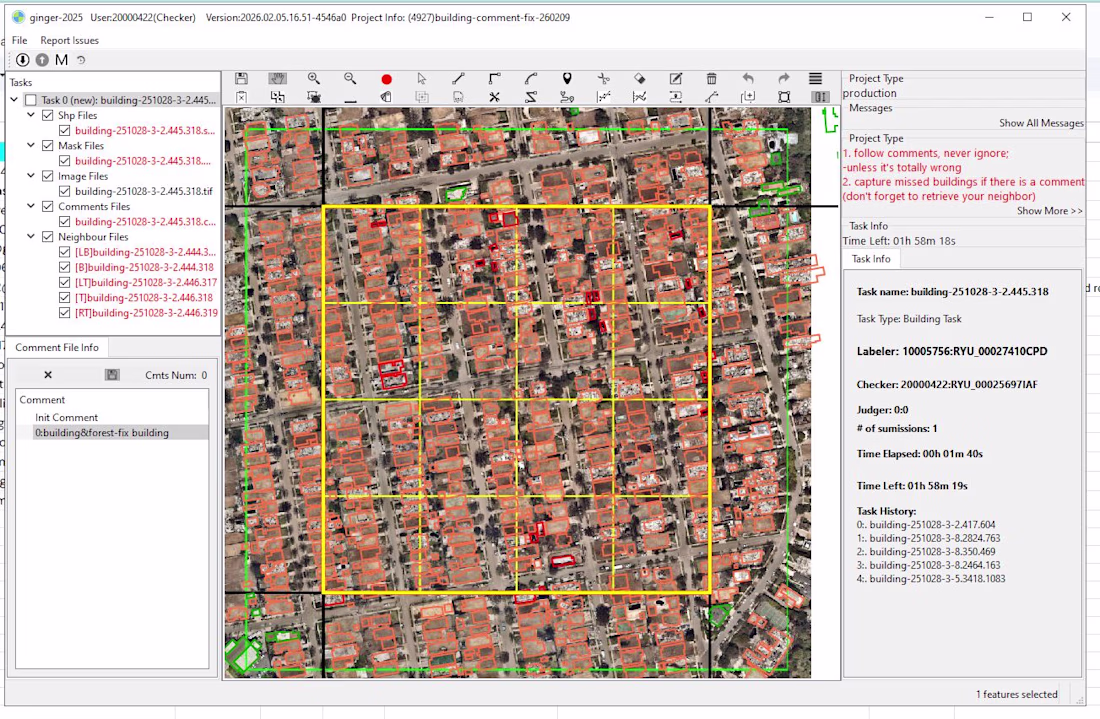Uncheck the Neighbour Files checkbox

48,237
